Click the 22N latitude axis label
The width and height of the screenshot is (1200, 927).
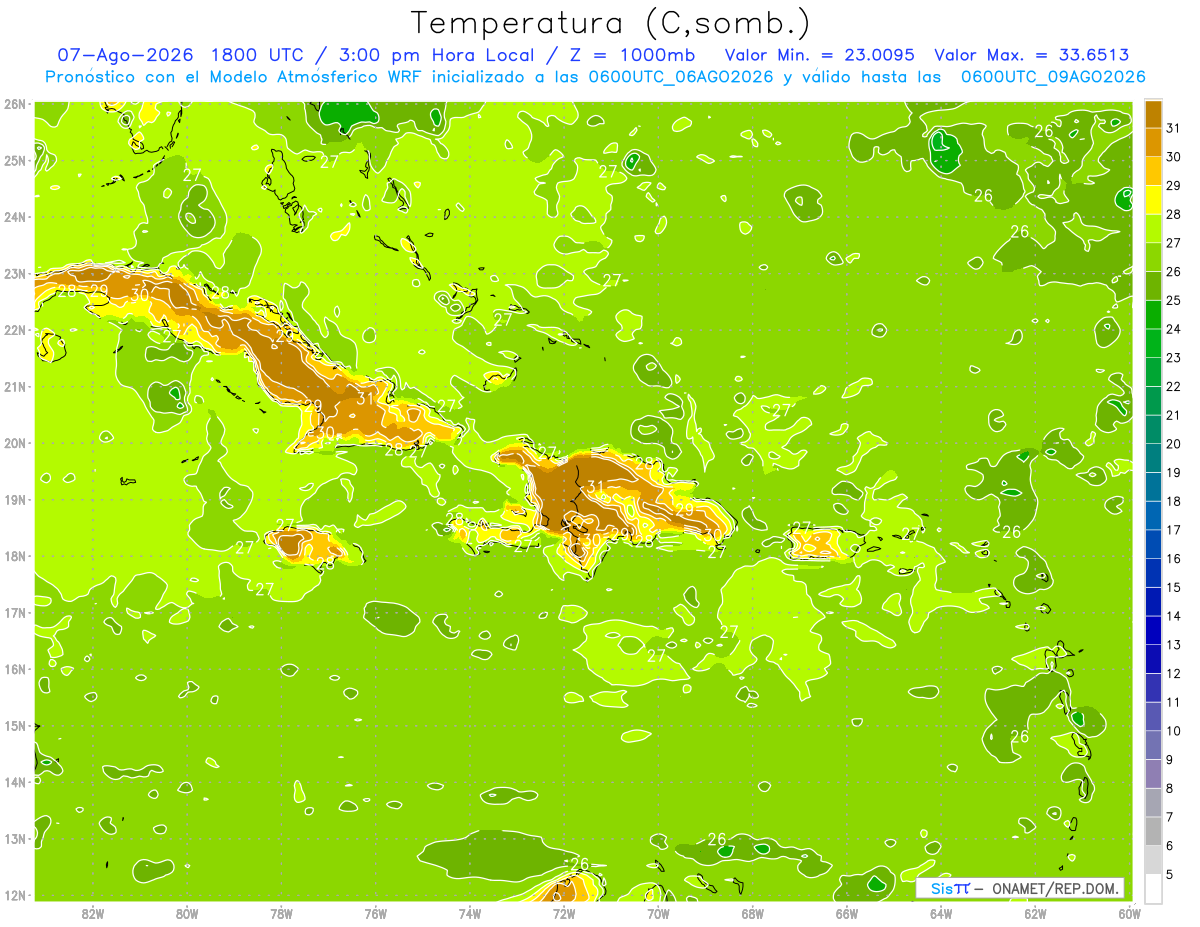click(x=15, y=330)
